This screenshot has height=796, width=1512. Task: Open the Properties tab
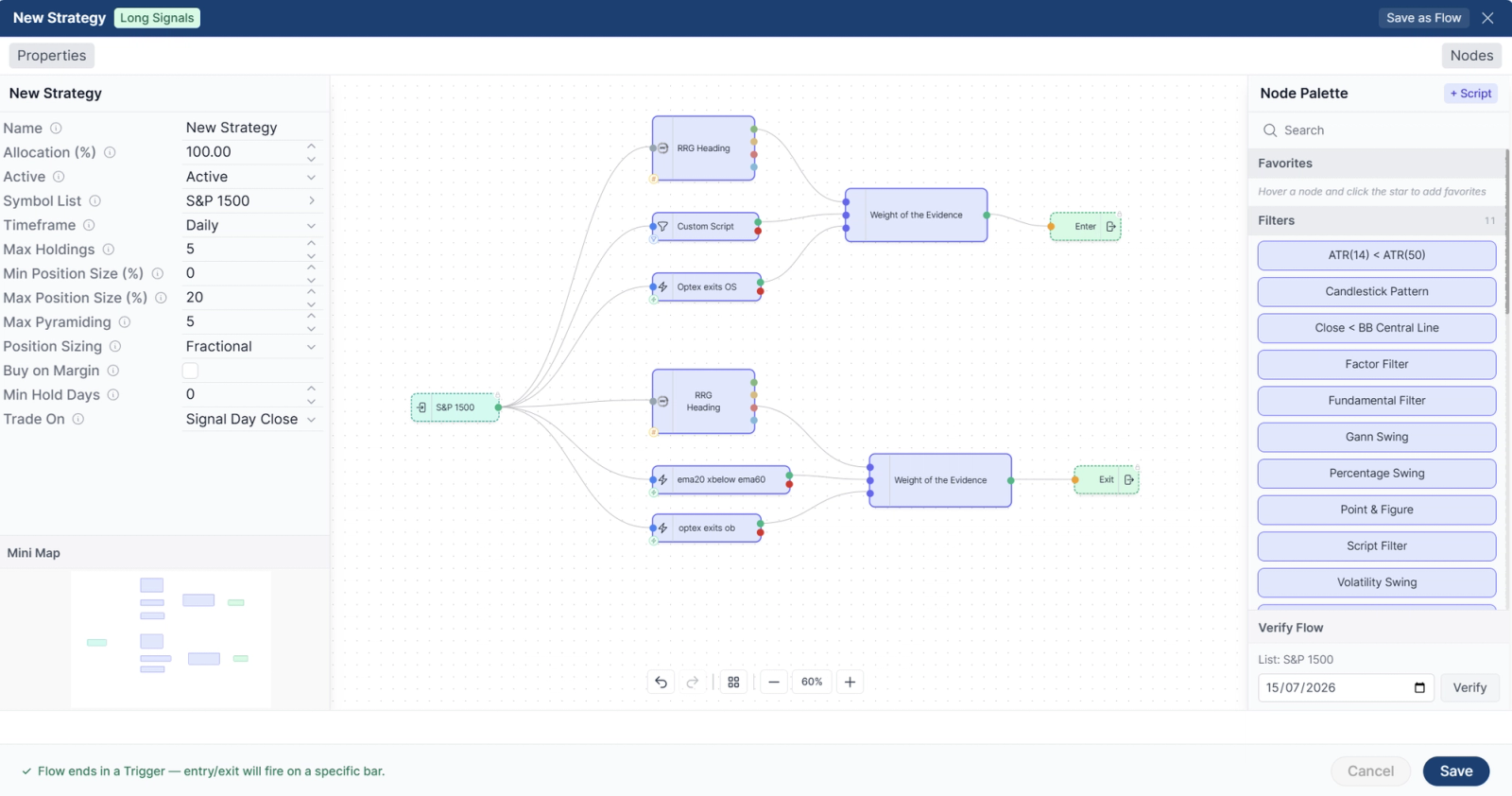click(x=52, y=56)
